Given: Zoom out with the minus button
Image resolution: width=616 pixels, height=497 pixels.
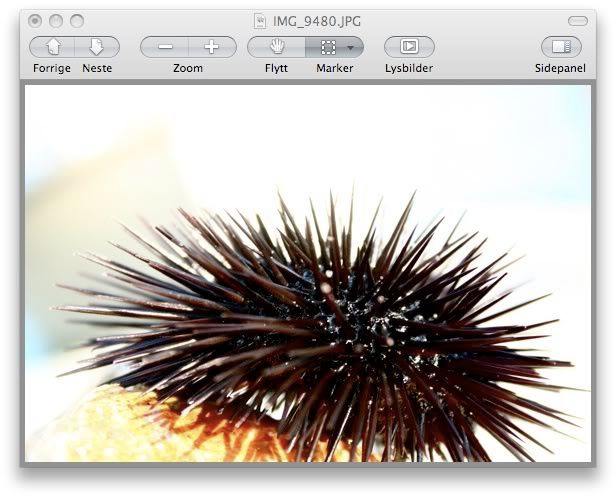Looking at the screenshot, I should tap(165, 47).
